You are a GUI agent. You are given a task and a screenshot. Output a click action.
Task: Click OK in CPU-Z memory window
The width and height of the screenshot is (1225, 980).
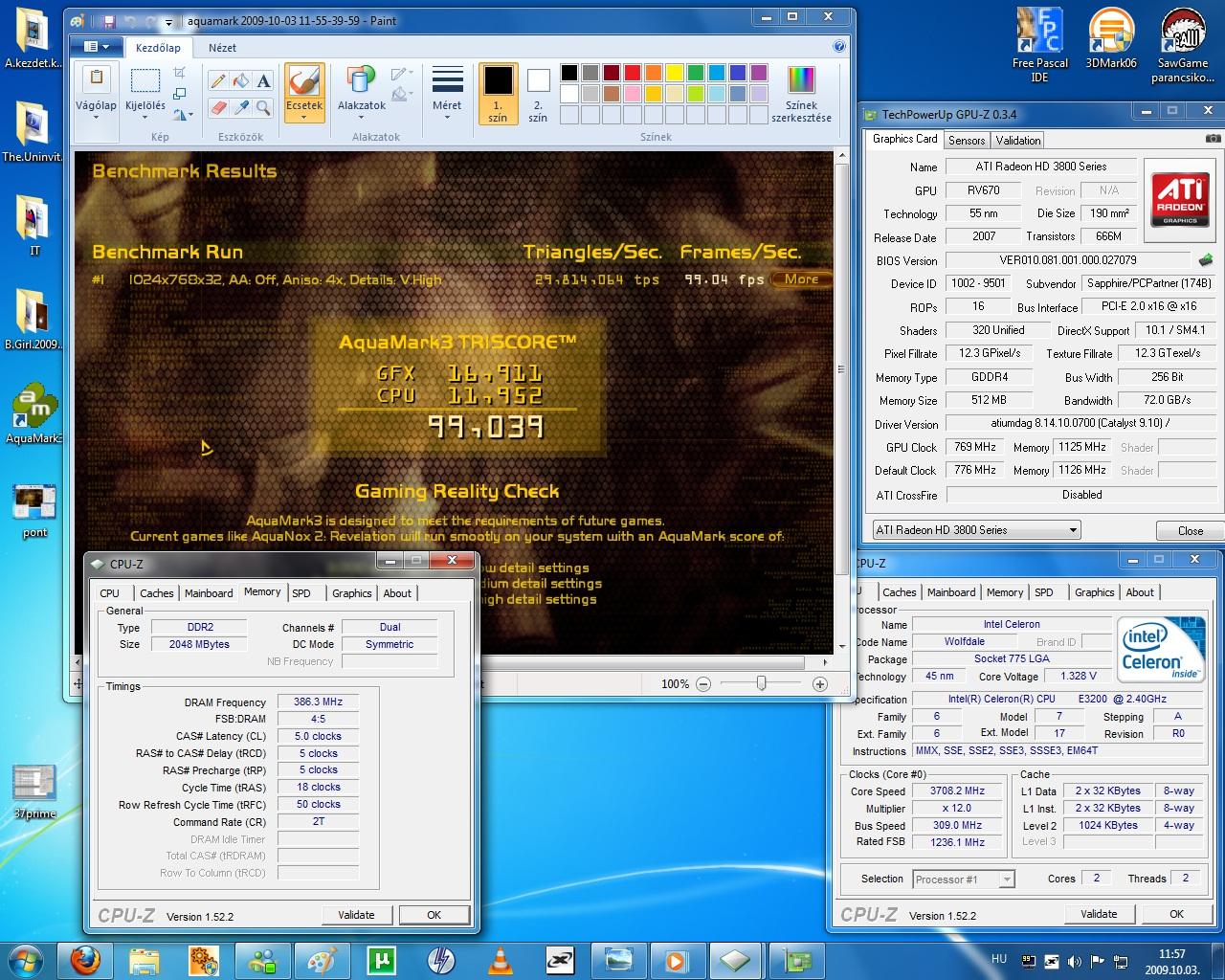tap(434, 915)
